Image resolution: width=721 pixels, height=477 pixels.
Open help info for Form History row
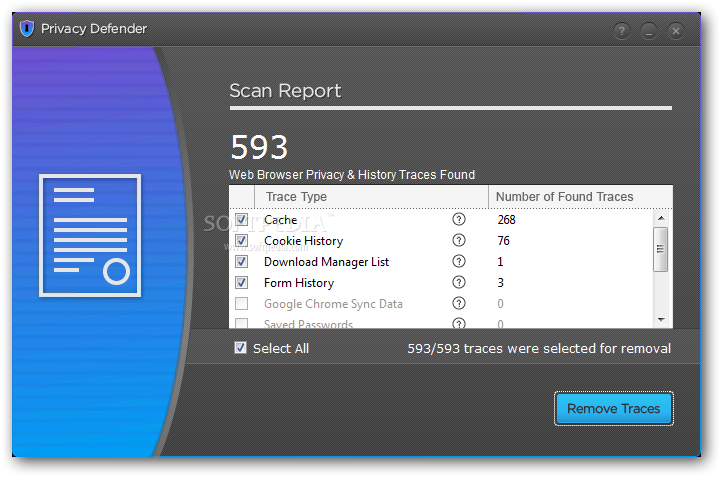(x=458, y=282)
